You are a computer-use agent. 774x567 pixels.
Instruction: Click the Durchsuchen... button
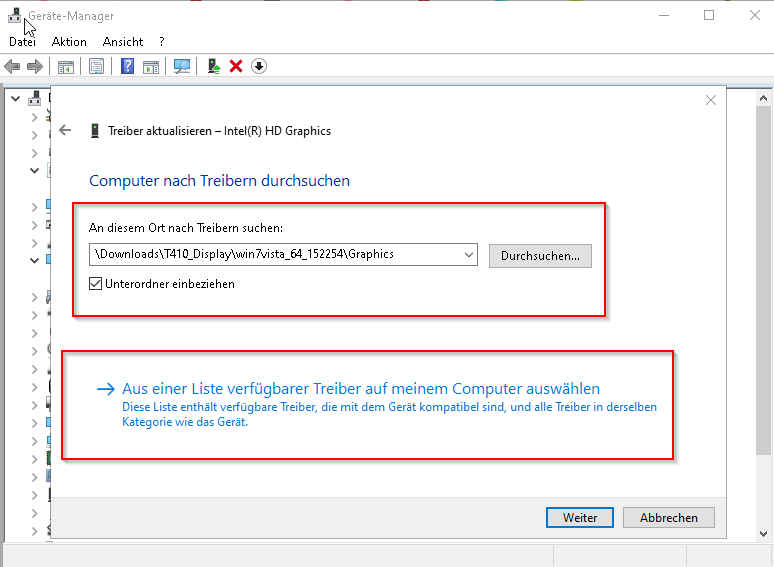(540, 256)
